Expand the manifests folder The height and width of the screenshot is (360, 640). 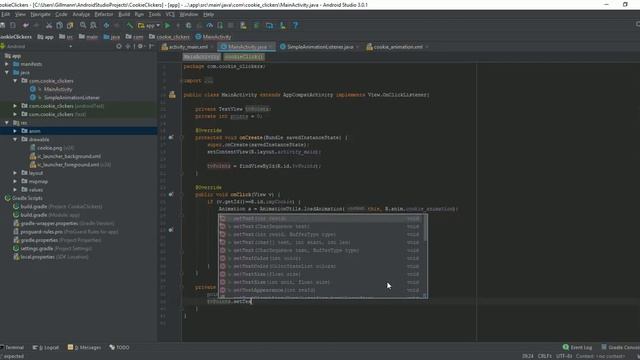tap(7, 64)
